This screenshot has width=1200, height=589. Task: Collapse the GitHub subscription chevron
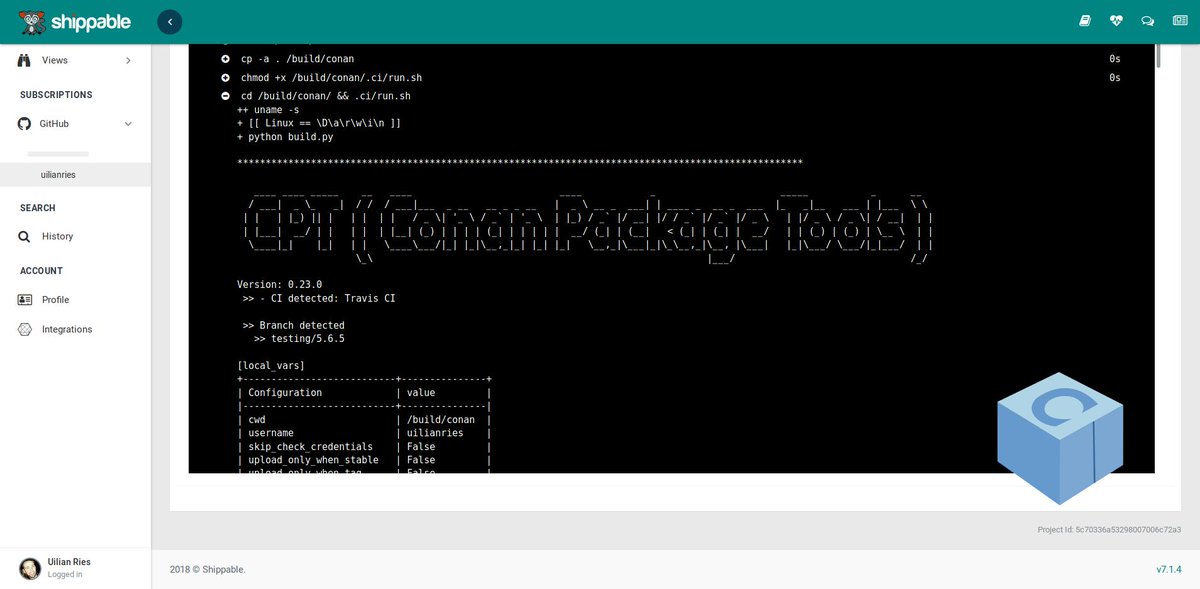click(x=128, y=124)
